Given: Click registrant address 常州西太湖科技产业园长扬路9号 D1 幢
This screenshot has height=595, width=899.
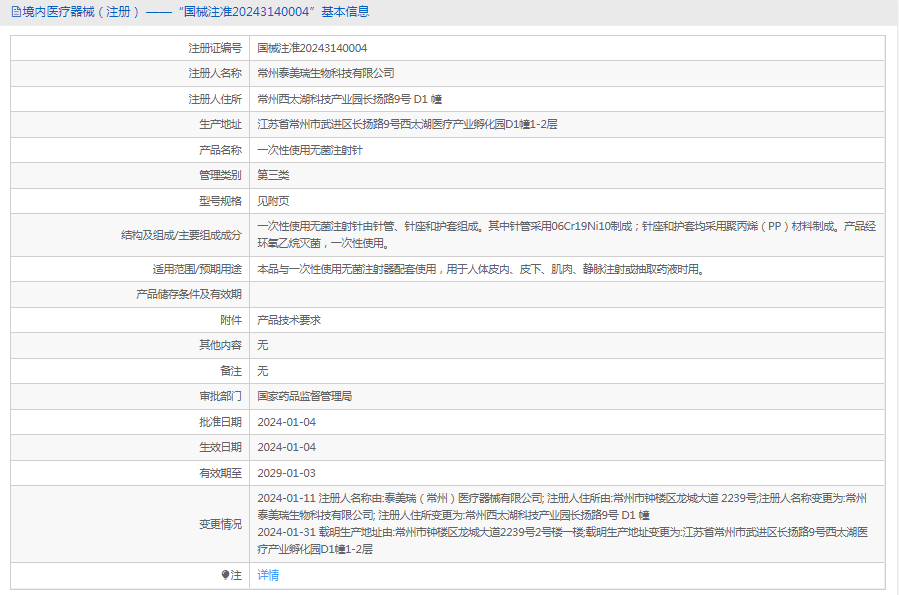Looking at the screenshot, I should pyautogui.click(x=349, y=99).
